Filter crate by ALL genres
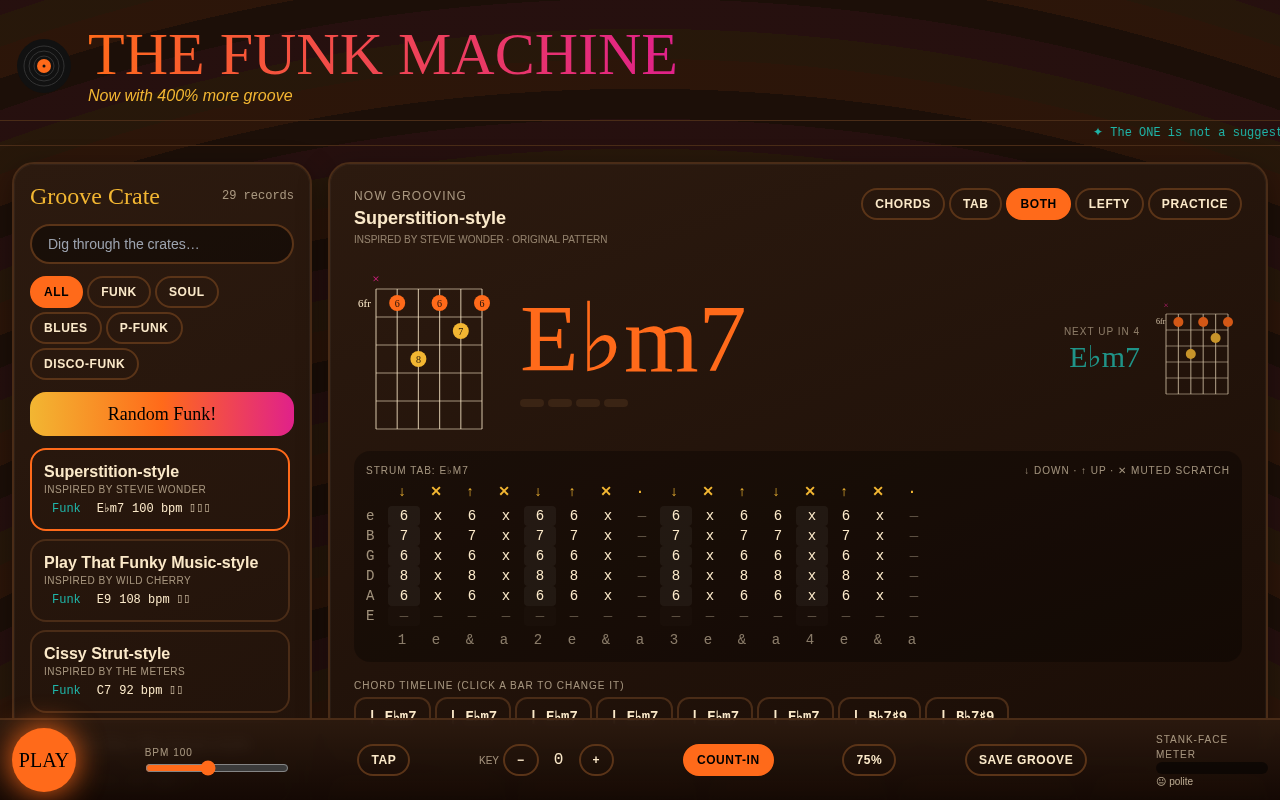 (56, 292)
